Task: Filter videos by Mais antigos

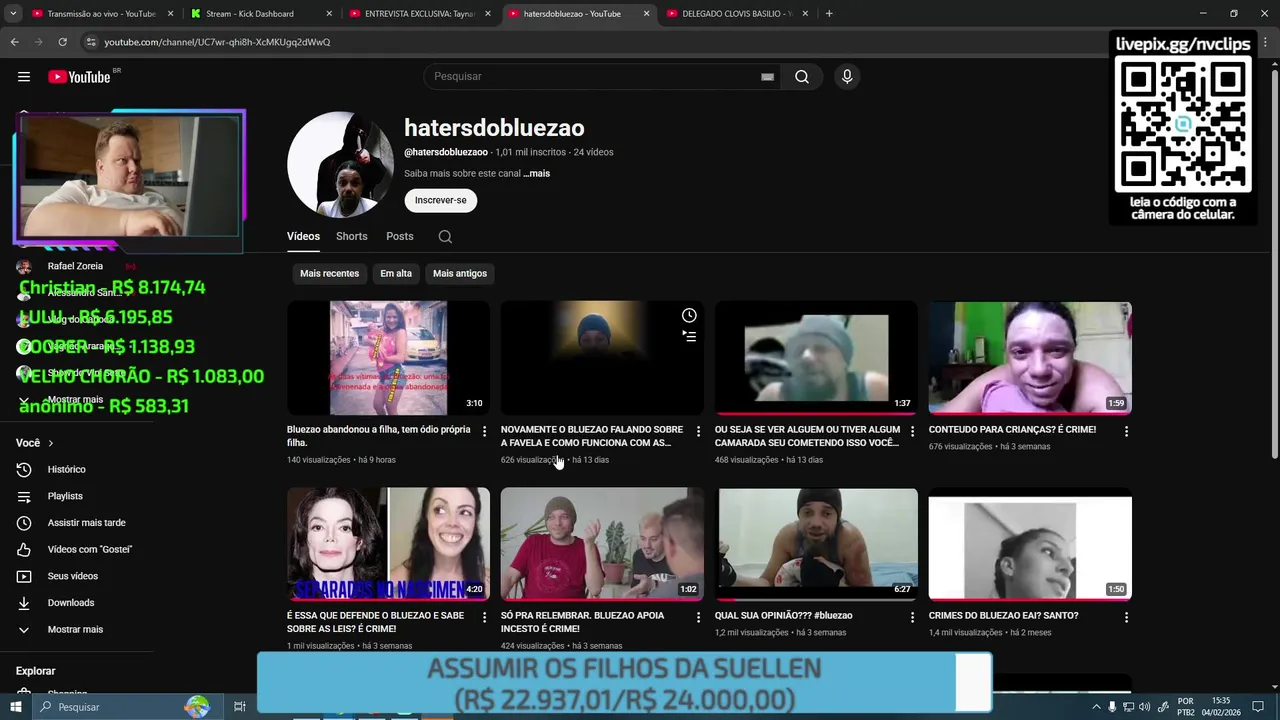Action: (460, 274)
